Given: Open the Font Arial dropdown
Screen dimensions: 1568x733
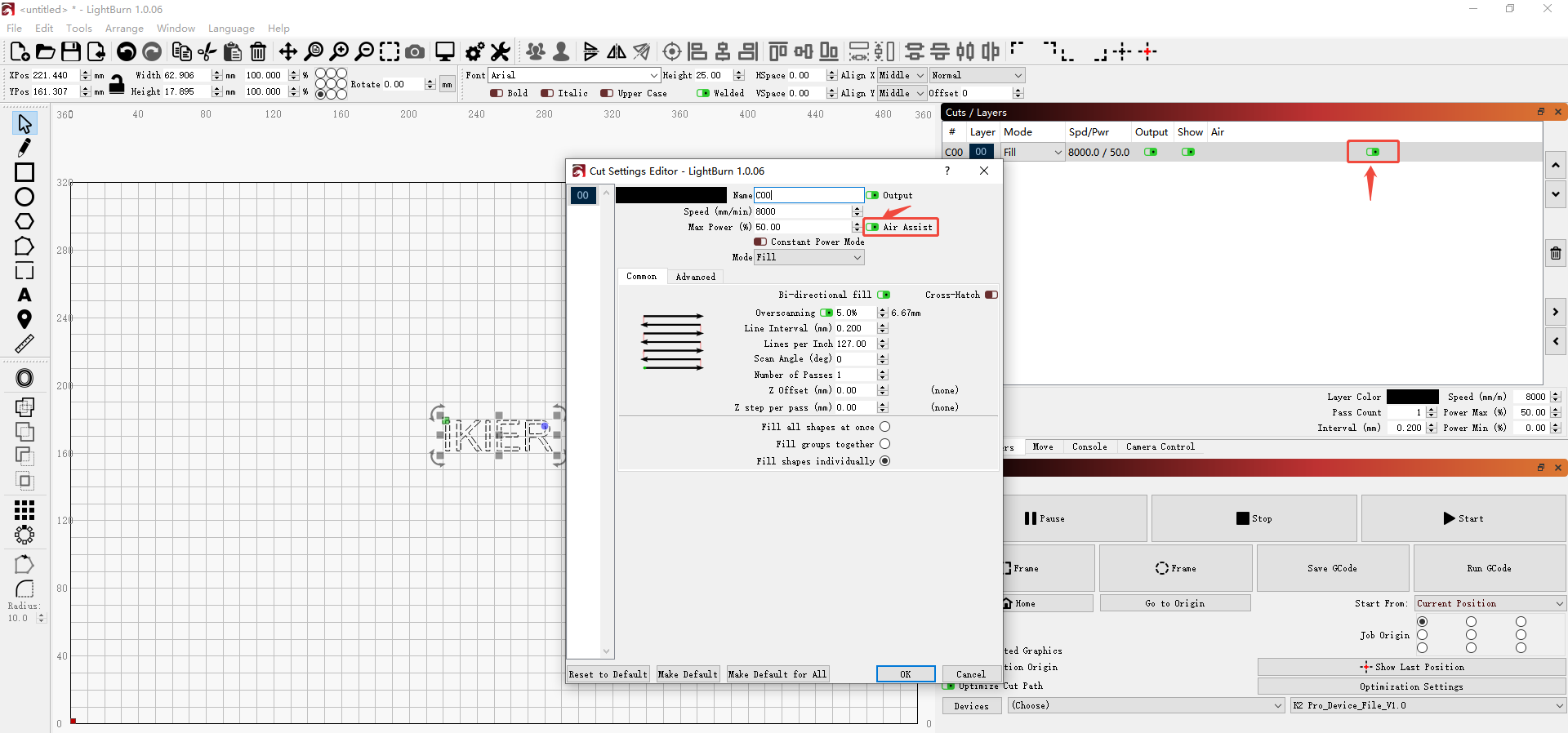Looking at the screenshot, I should [574, 75].
